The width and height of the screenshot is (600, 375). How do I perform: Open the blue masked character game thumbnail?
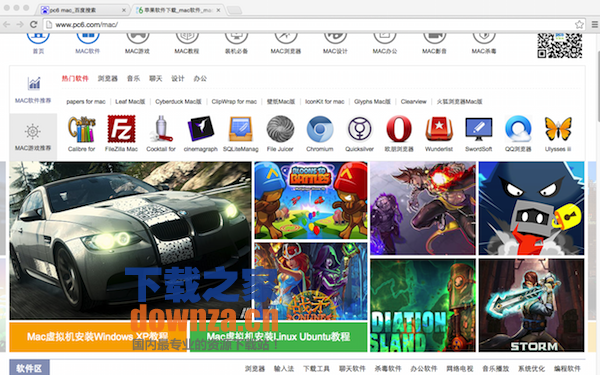point(532,208)
